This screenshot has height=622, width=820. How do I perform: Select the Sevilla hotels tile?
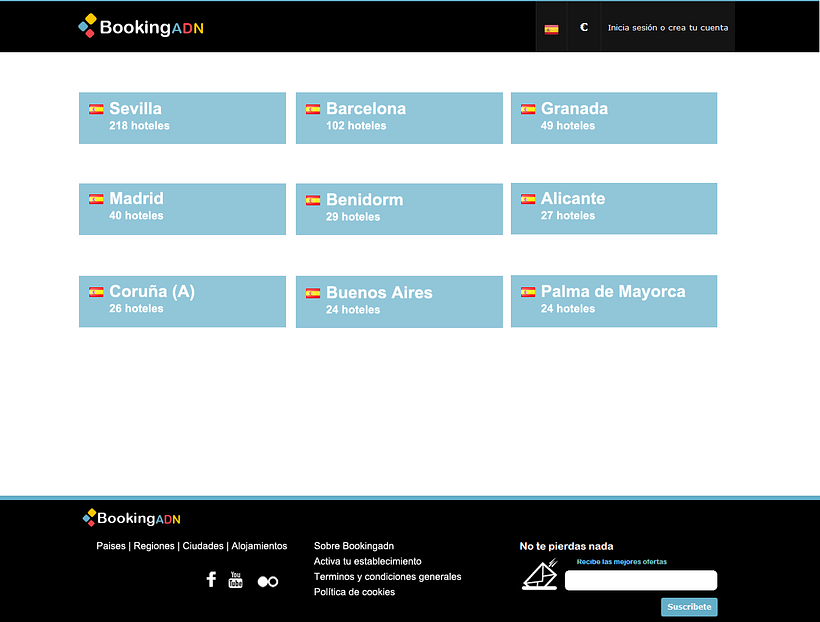click(x=182, y=118)
